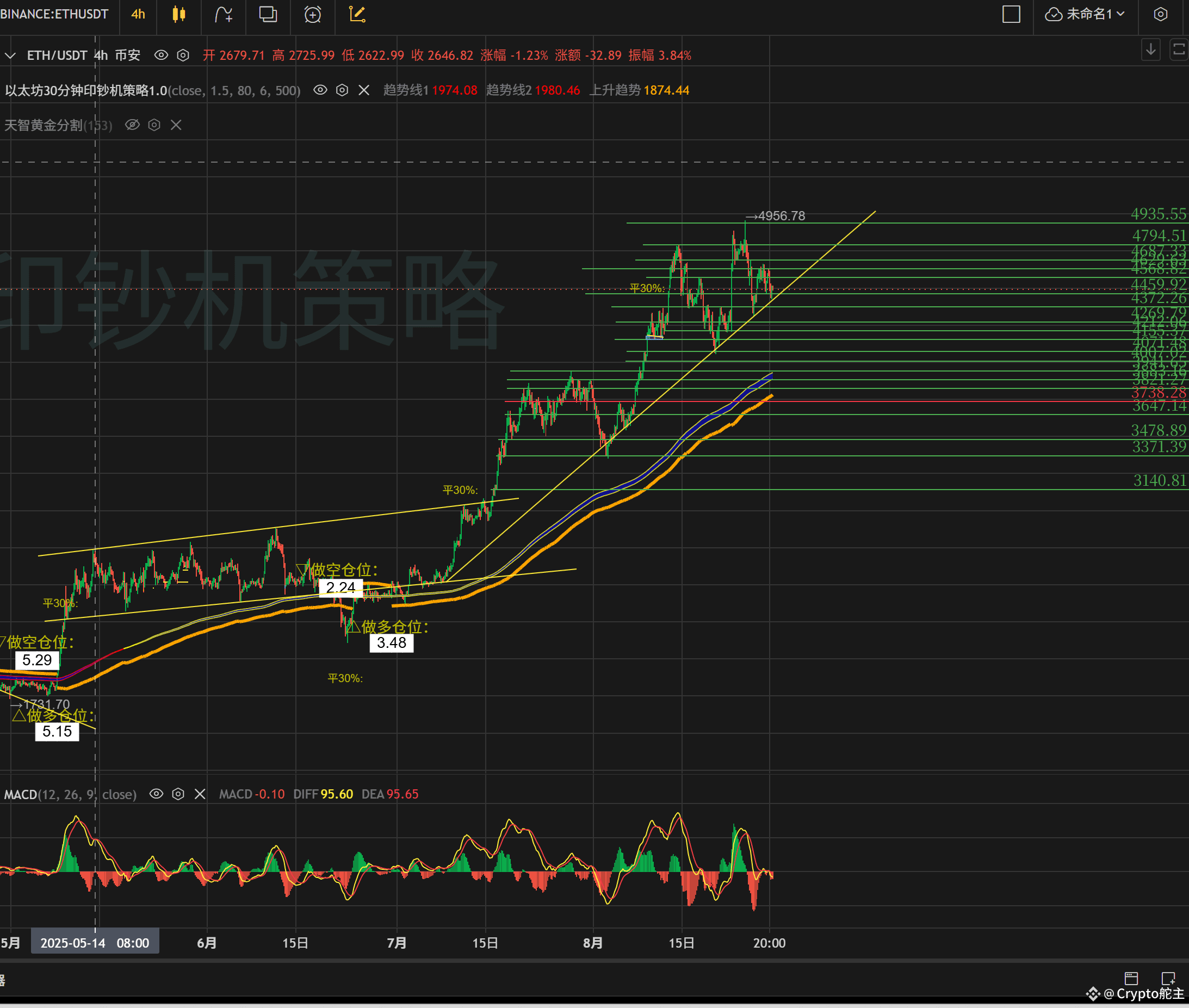Screen dimensions: 1189x1008
Task: Select the drawing pencil tool icon
Action: coord(357,14)
